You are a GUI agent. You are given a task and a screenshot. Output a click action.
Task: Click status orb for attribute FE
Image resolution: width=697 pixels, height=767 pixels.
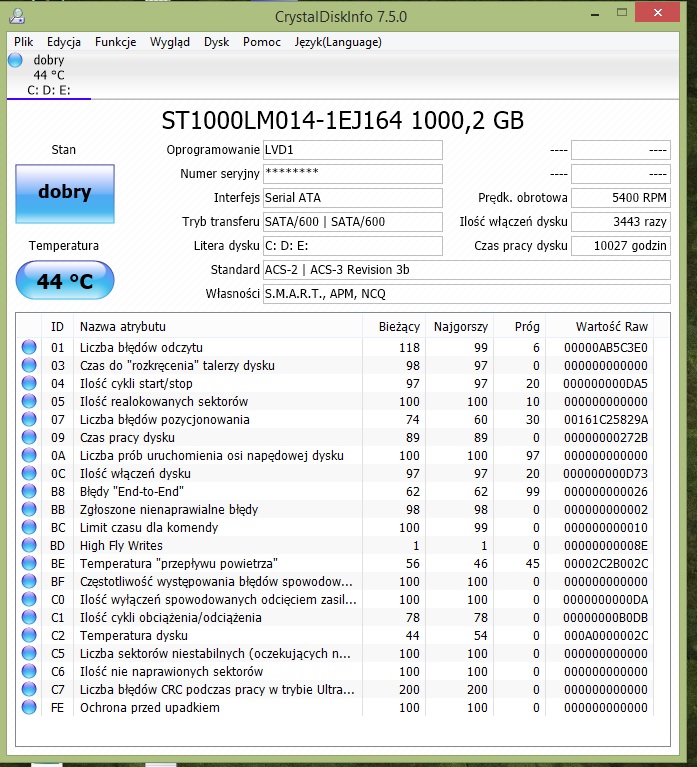point(29,708)
